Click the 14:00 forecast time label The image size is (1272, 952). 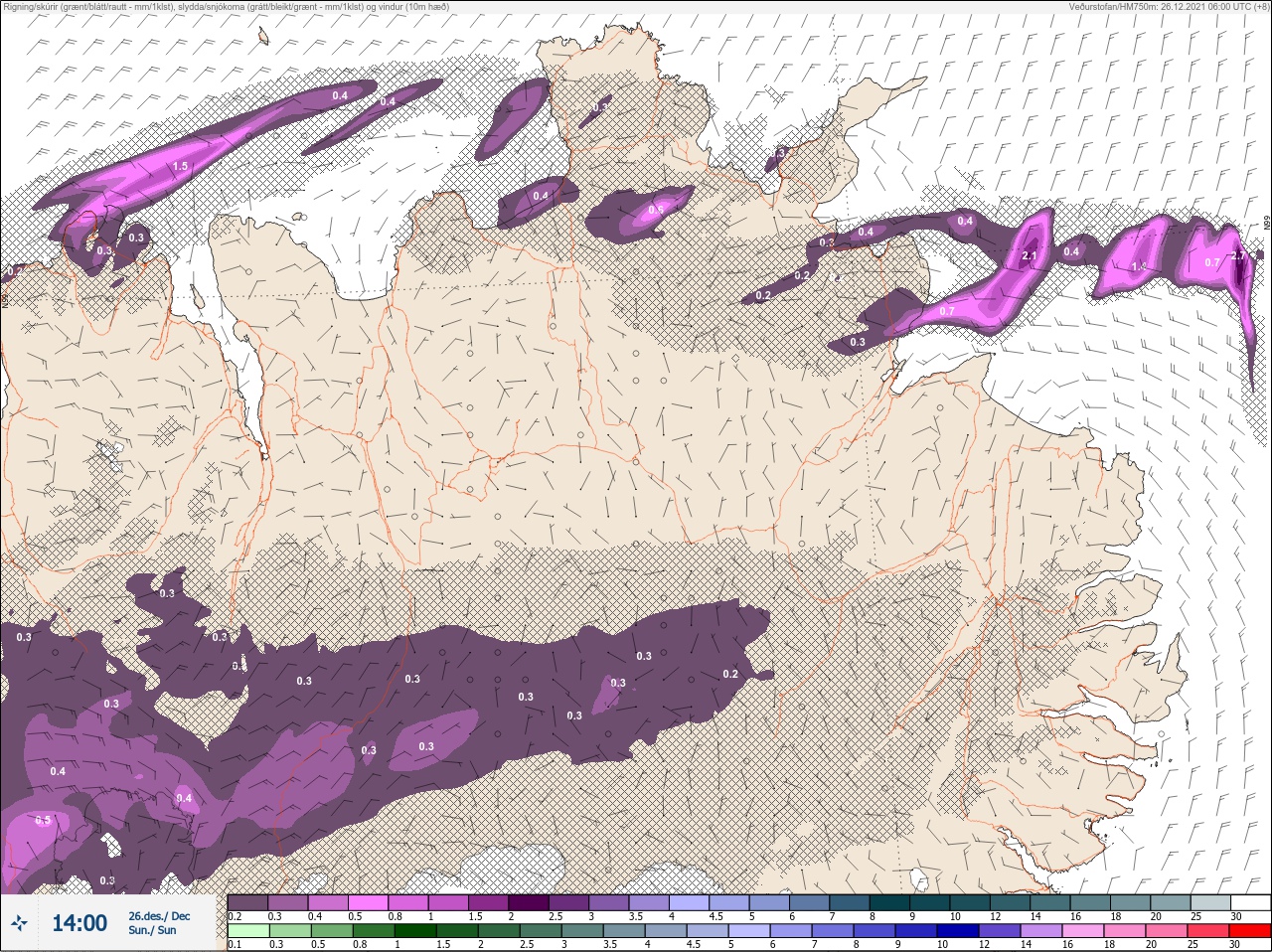(x=79, y=923)
